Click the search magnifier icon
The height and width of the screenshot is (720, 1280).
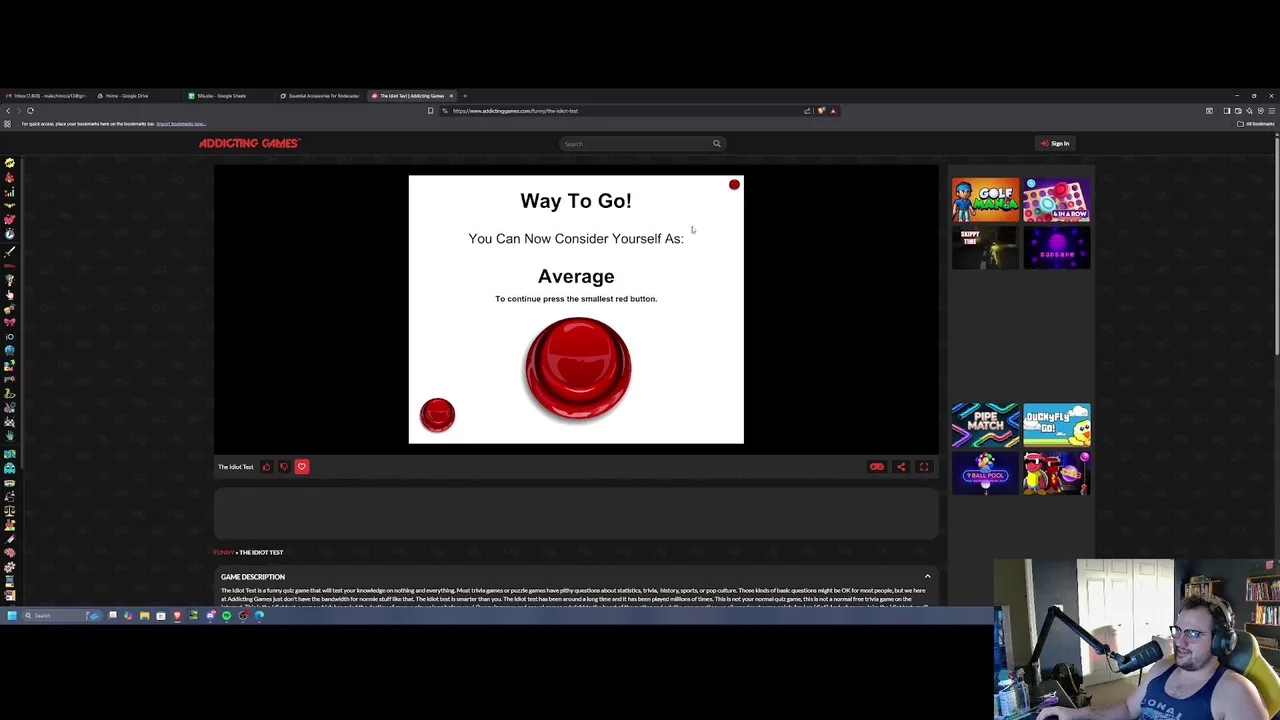click(716, 144)
